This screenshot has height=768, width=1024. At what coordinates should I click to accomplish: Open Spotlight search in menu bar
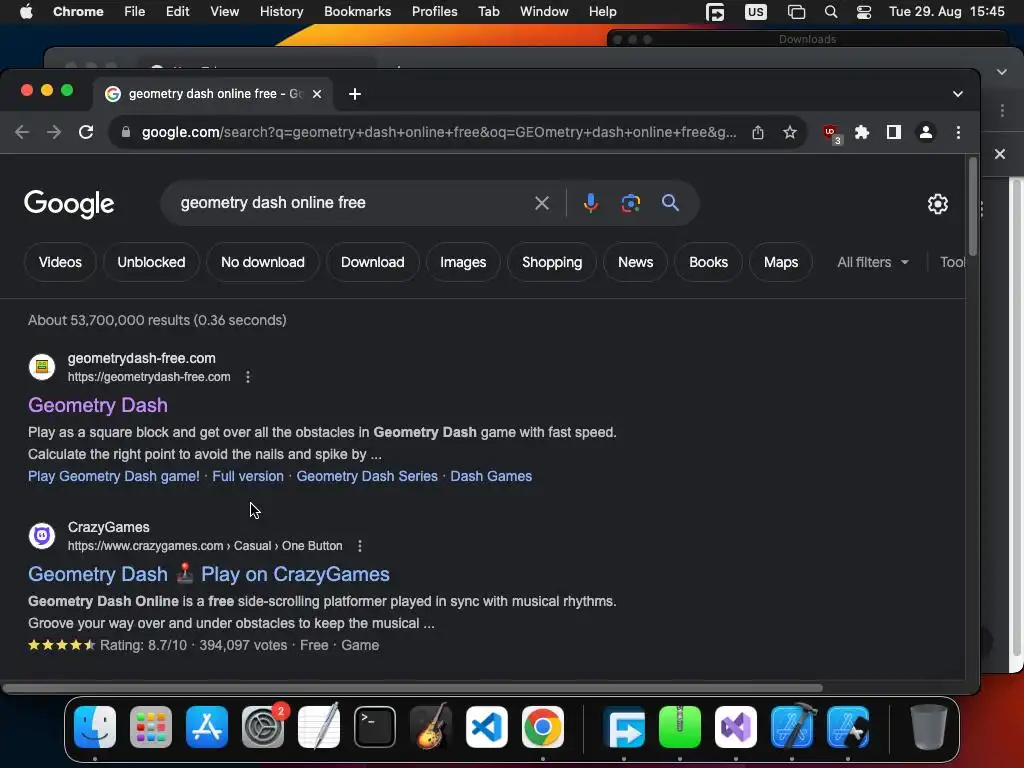coord(831,12)
